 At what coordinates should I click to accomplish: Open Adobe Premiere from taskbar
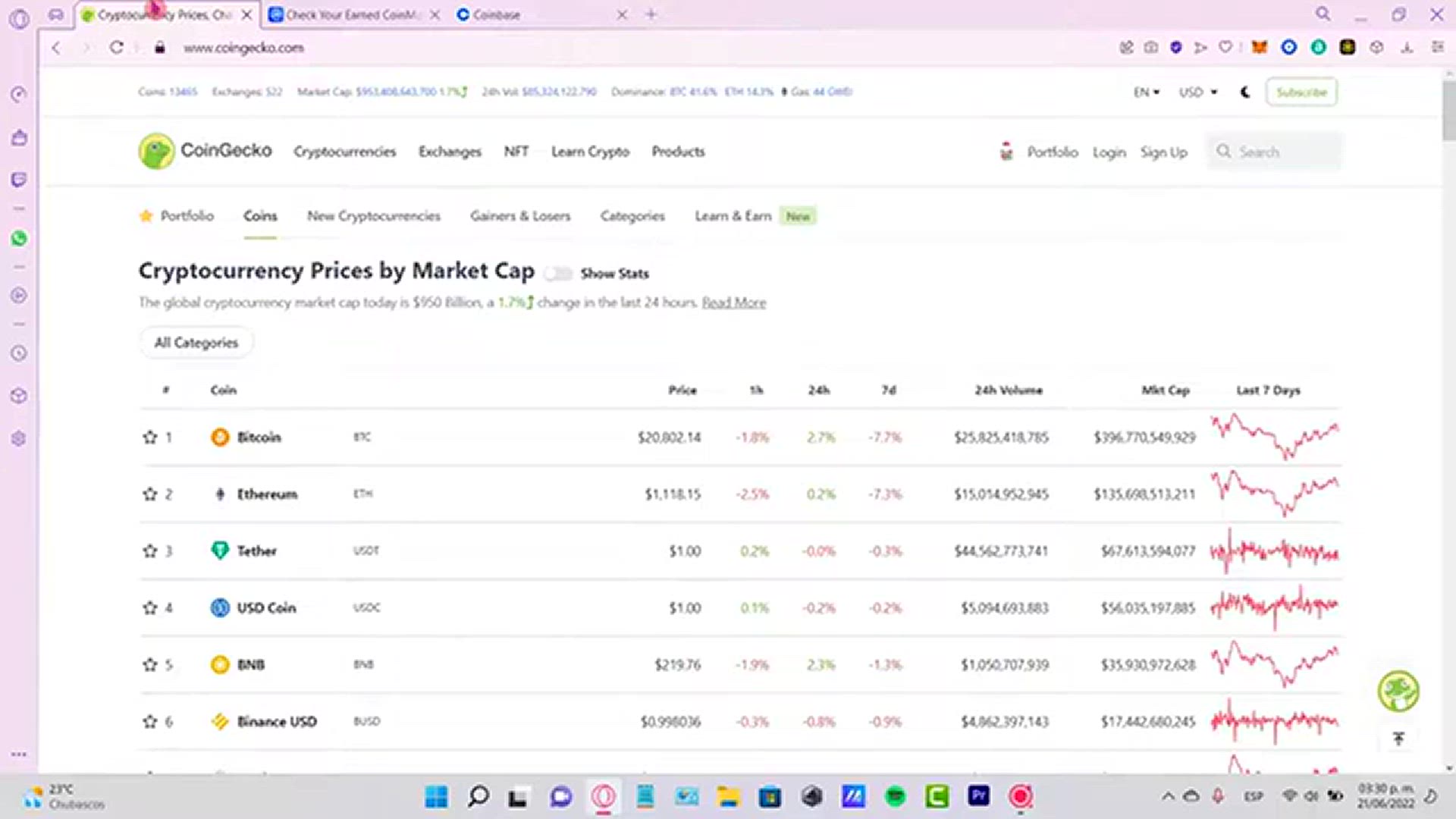coord(978,796)
